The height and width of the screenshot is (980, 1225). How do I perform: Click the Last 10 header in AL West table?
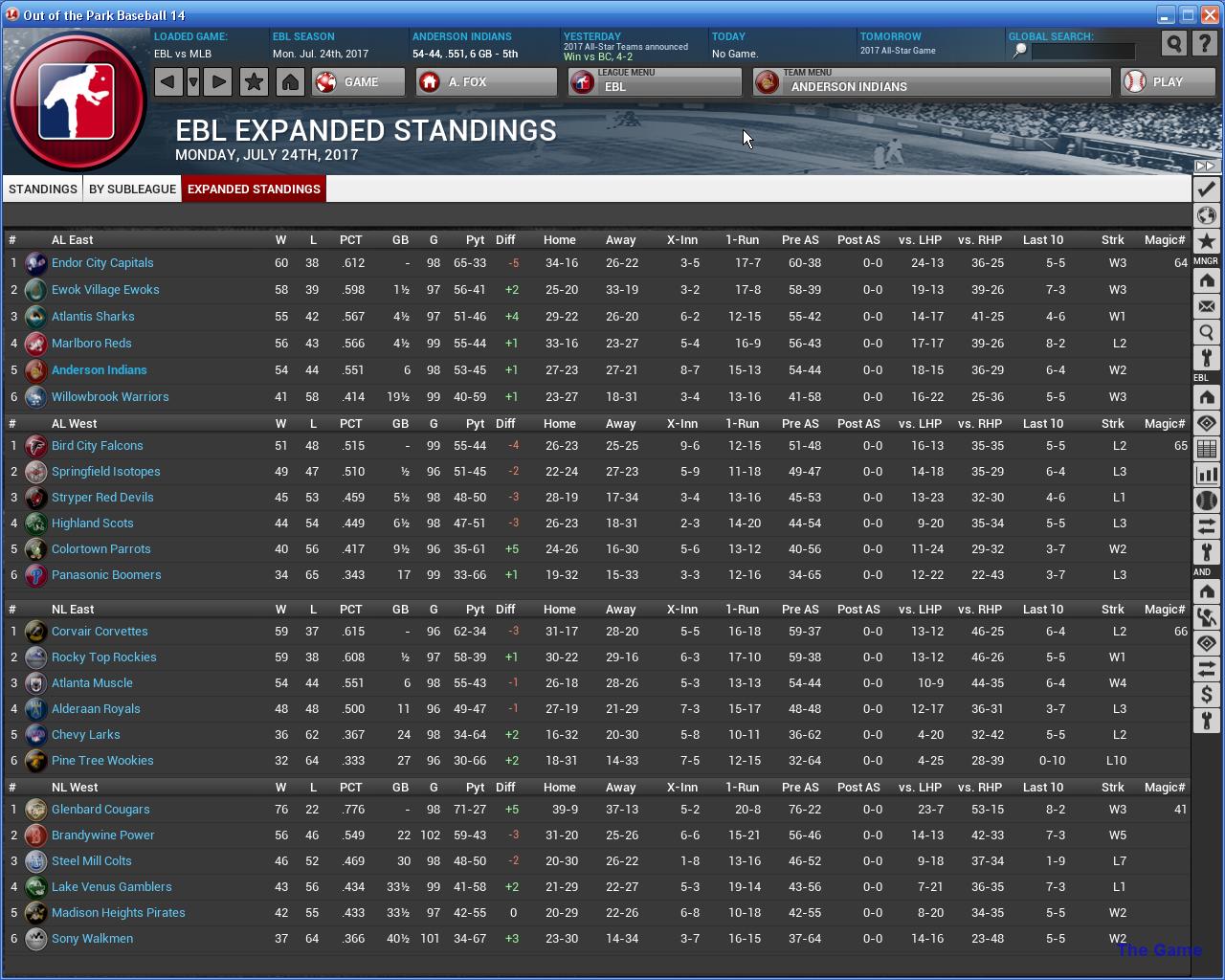(1043, 424)
